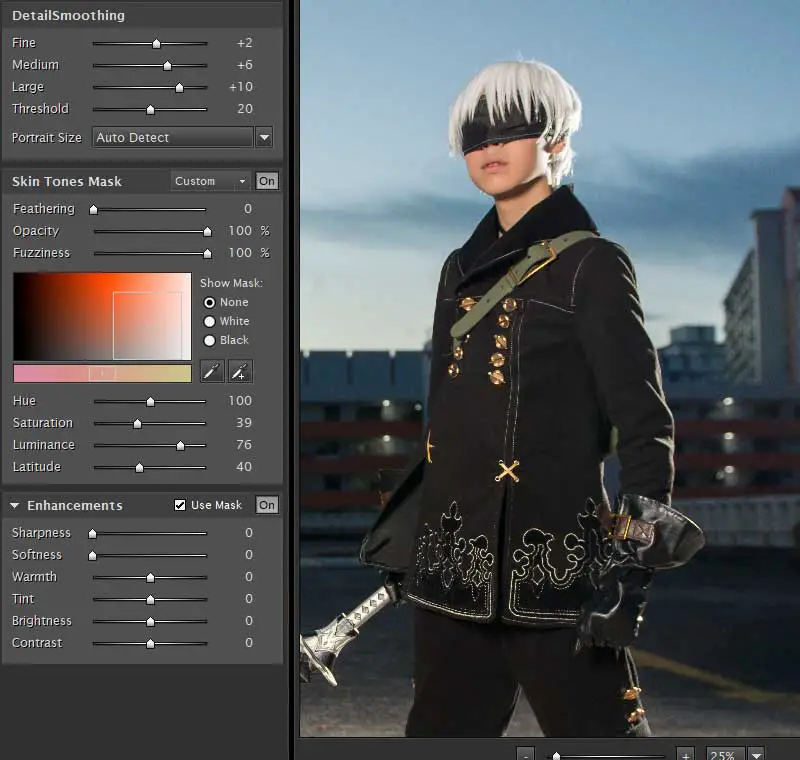Click the Saturation value field 39

(244, 422)
